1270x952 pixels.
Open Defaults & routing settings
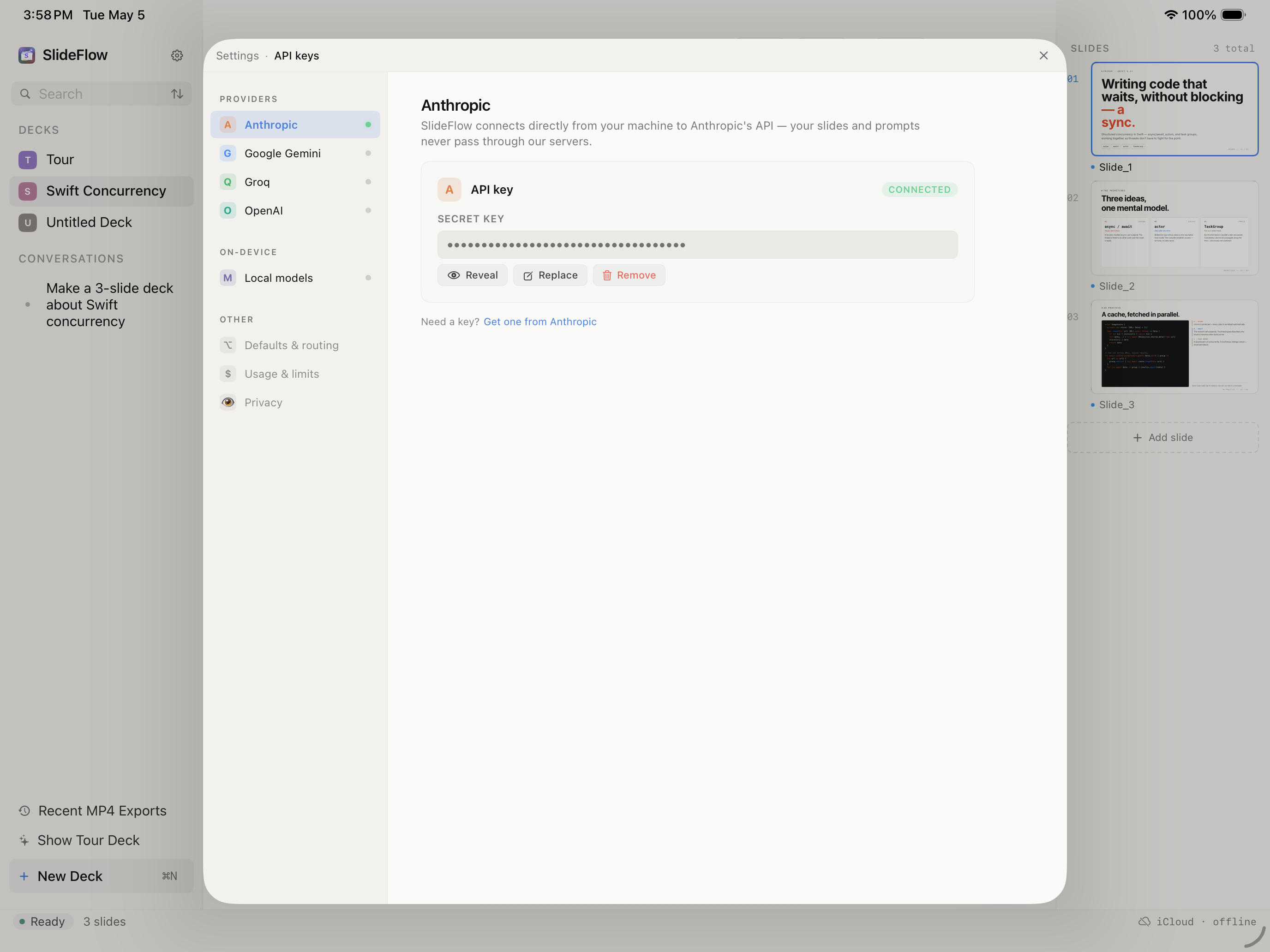coord(295,345)
